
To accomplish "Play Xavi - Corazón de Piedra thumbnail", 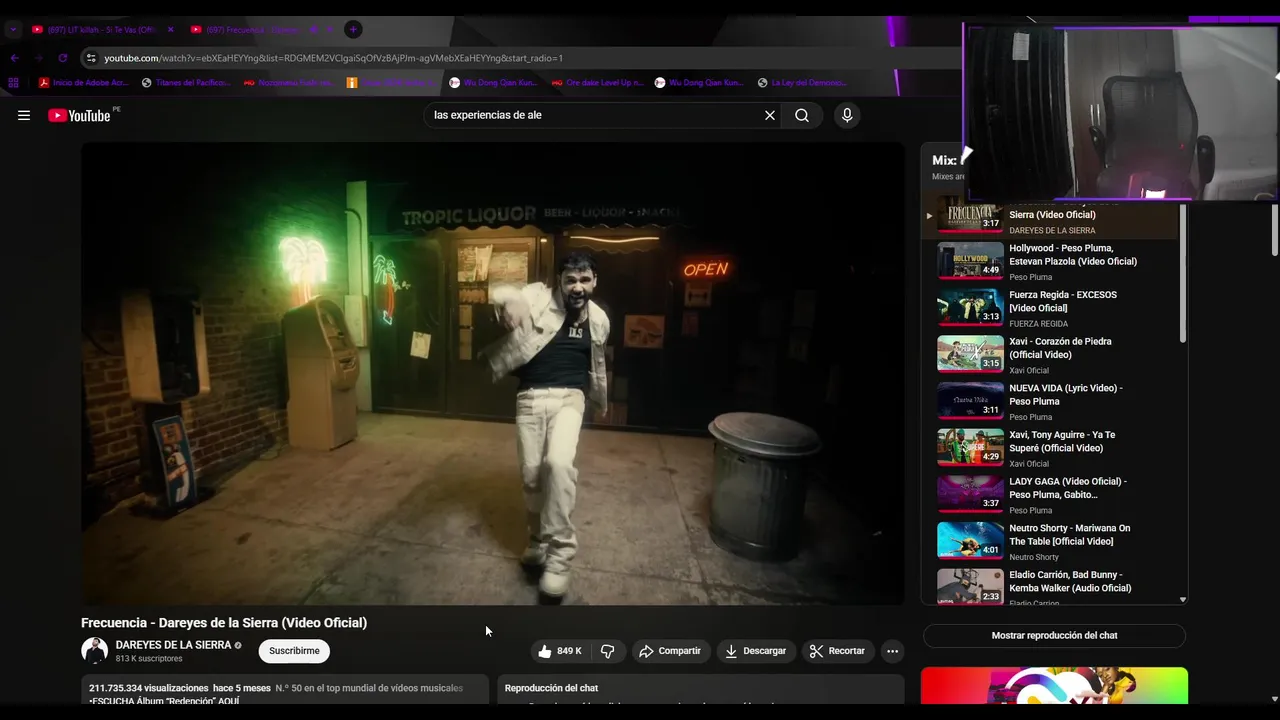I will (970, 354).
